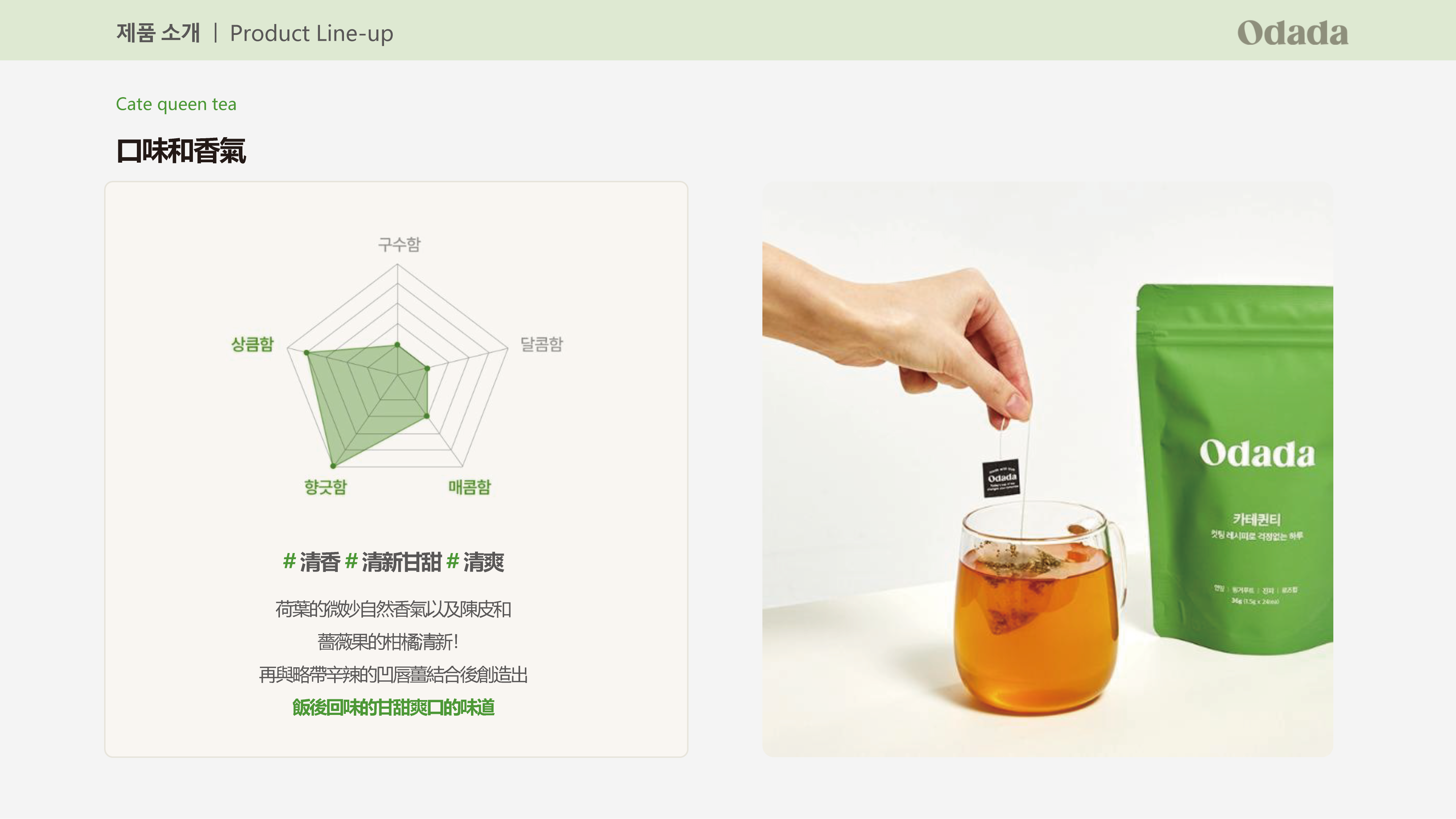Click the Odada logo in header
The height and width of the screenshot is (819, 1456).
1293,33
